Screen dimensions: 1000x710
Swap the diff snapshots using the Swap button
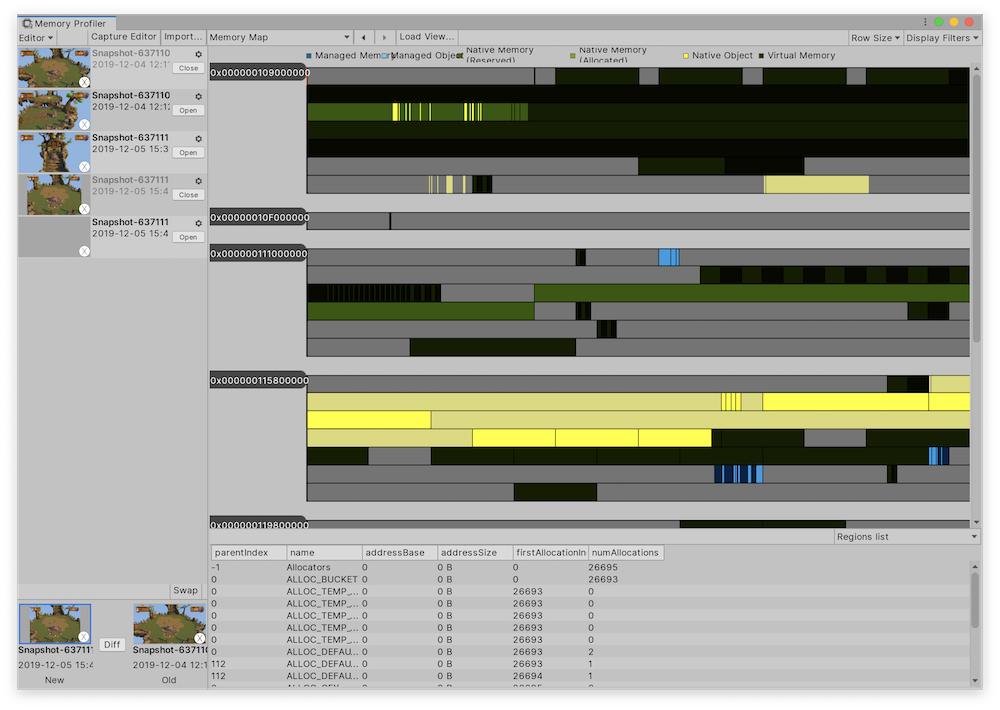tap(184, 590)
